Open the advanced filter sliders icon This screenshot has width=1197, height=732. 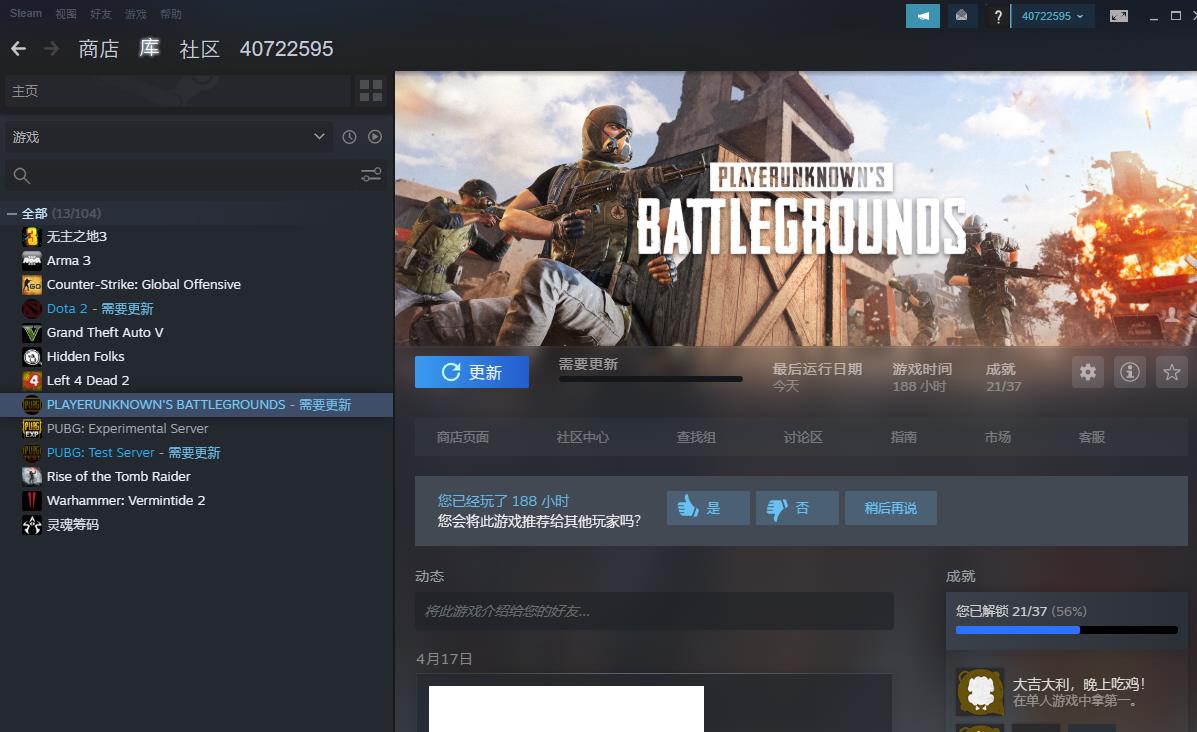click(371, 176)
